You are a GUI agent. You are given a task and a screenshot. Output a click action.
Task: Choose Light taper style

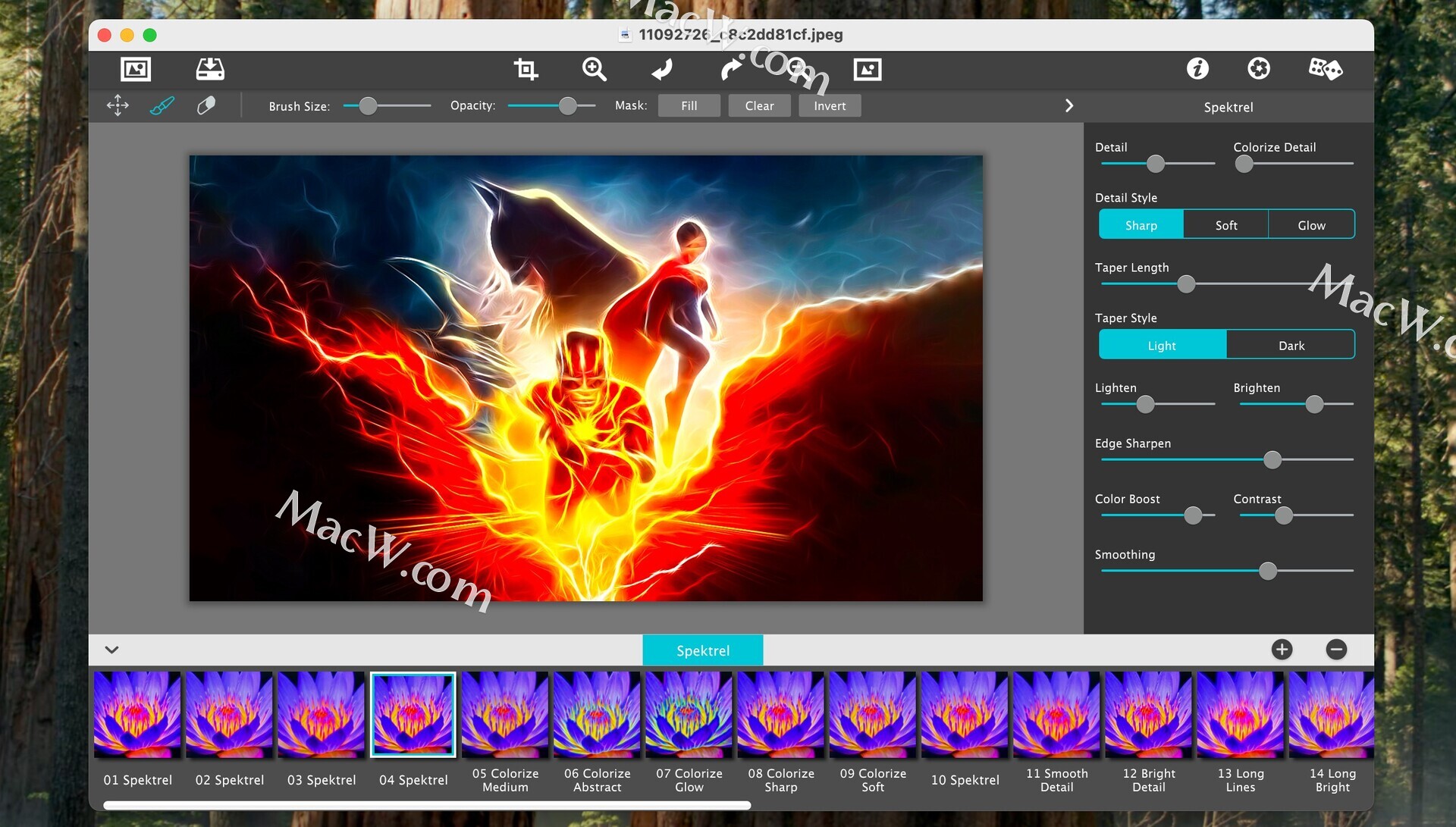[x=1162, y=345]
